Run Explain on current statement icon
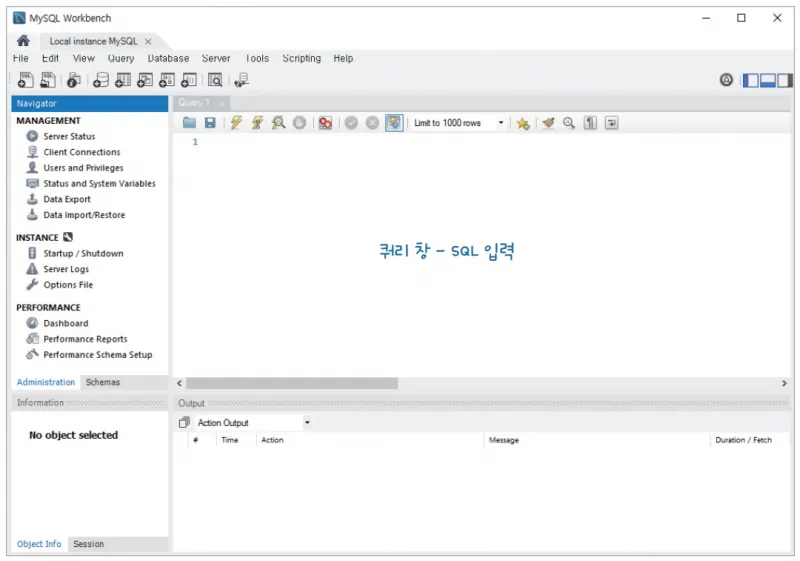The width and height of the screenshot is (800, 561). [x=279, y=122]
